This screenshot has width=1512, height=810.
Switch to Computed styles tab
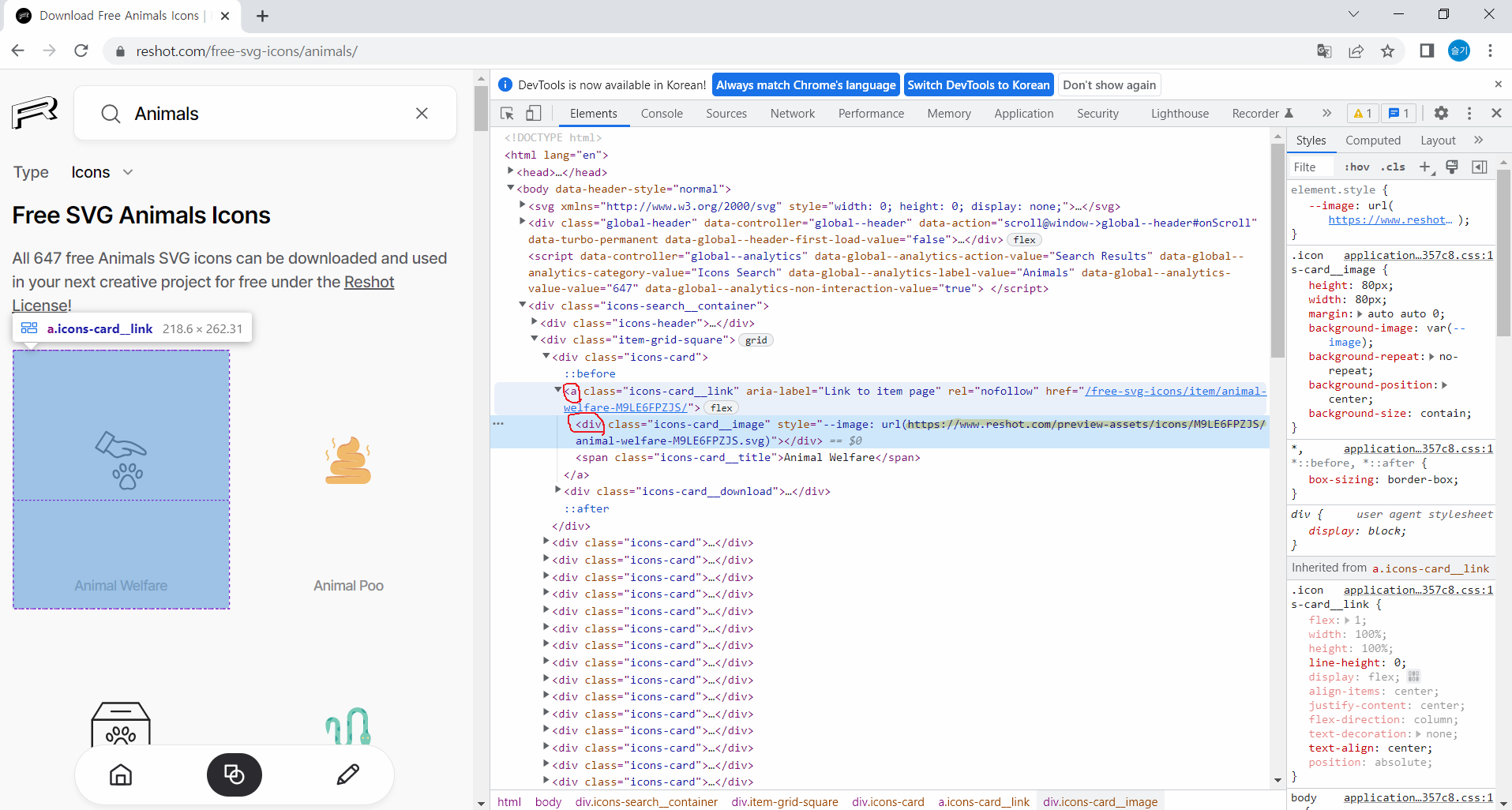pyautogui.click(x=1373, y=141)
